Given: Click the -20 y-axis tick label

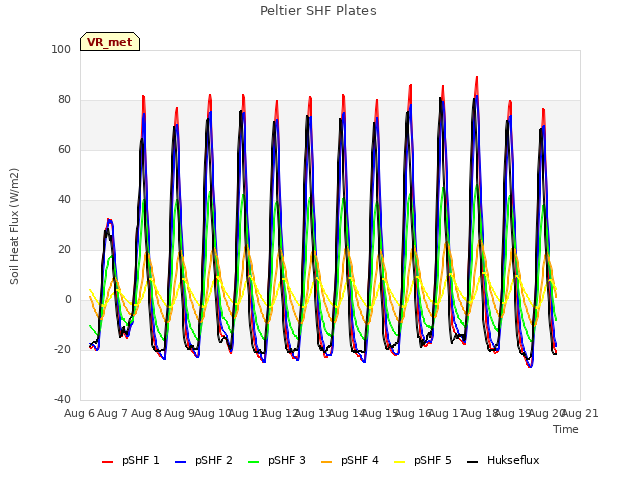Looking at the screenshot, I should [62, 349].
